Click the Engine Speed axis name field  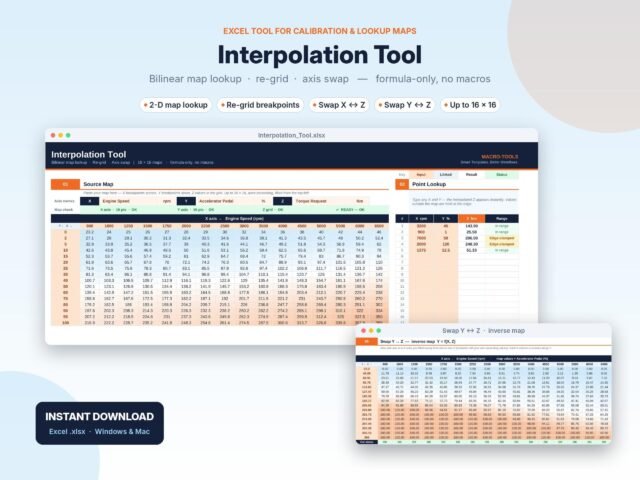tap(128, 201)
